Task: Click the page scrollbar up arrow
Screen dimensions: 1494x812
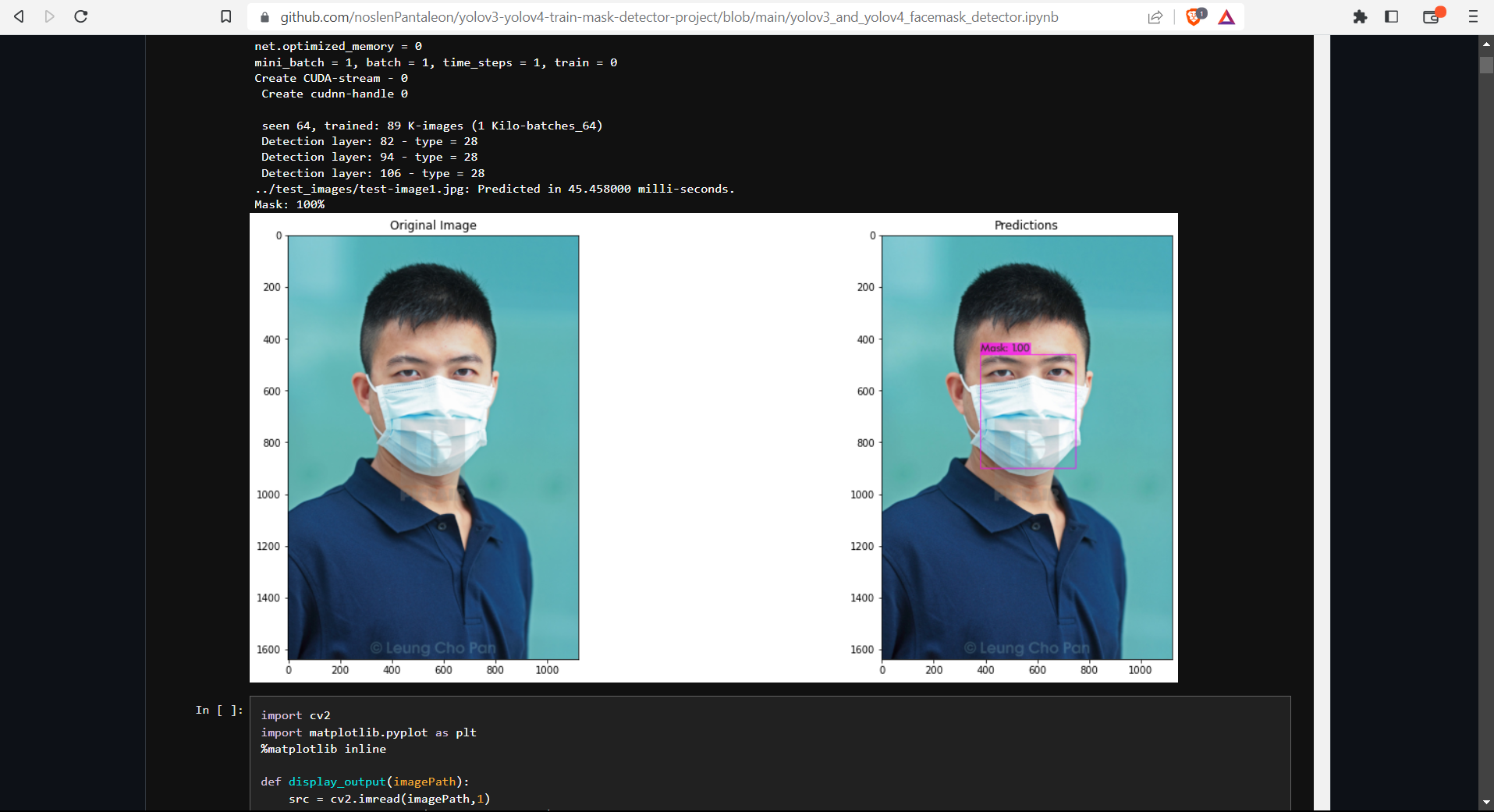Action: click(x=1486, y=45)
